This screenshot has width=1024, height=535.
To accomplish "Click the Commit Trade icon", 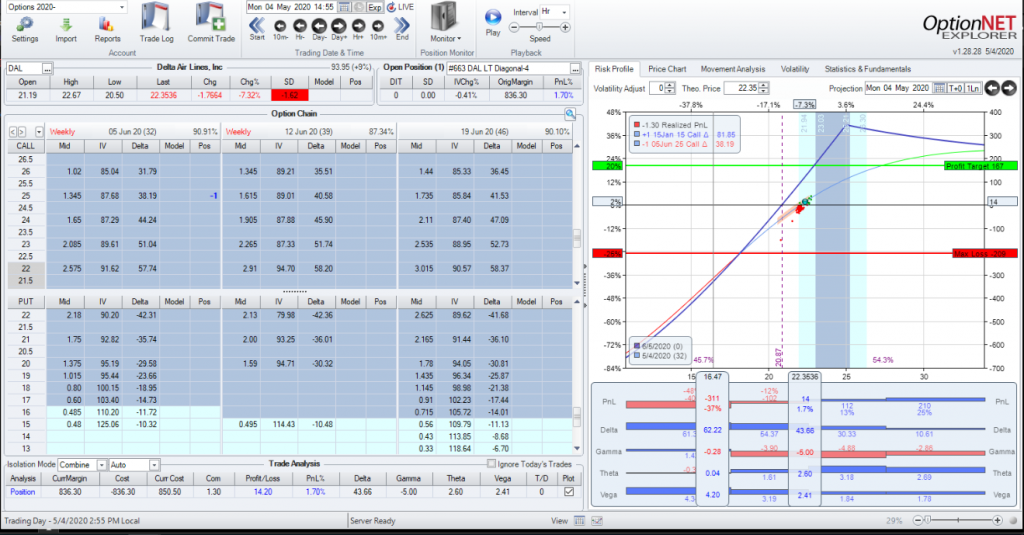I will pos(210,20).
